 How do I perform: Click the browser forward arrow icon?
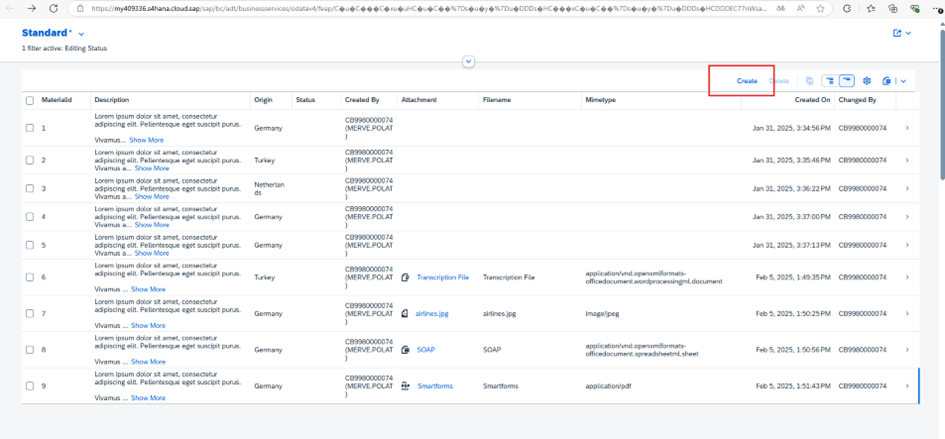(x=31, y=8)
